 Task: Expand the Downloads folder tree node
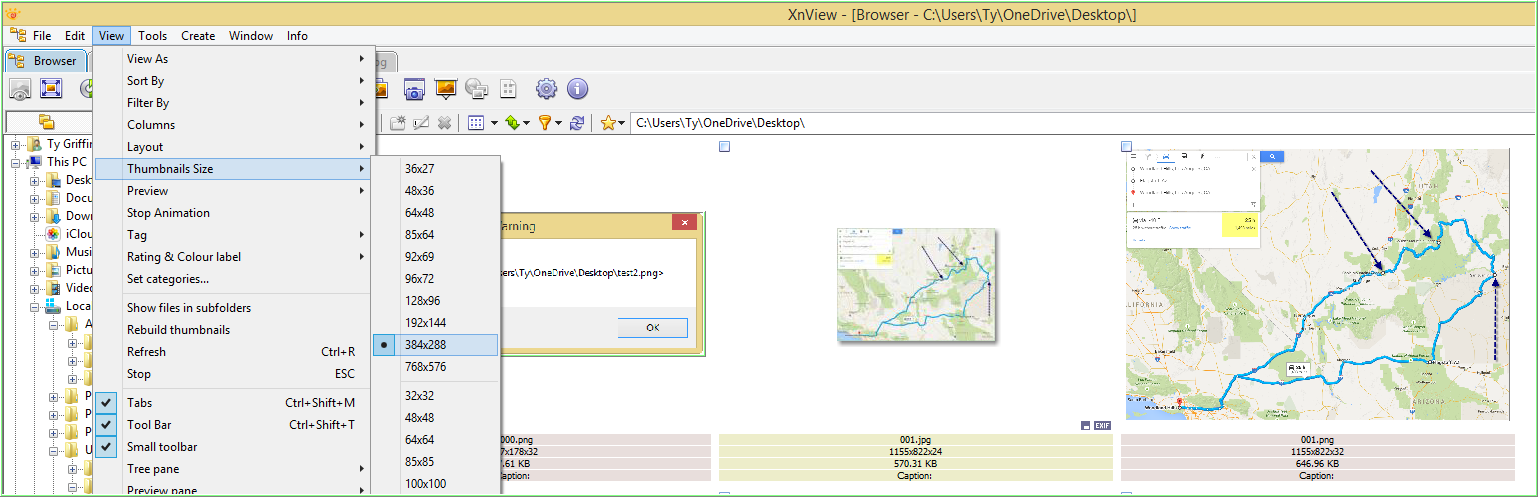point(35,216)
